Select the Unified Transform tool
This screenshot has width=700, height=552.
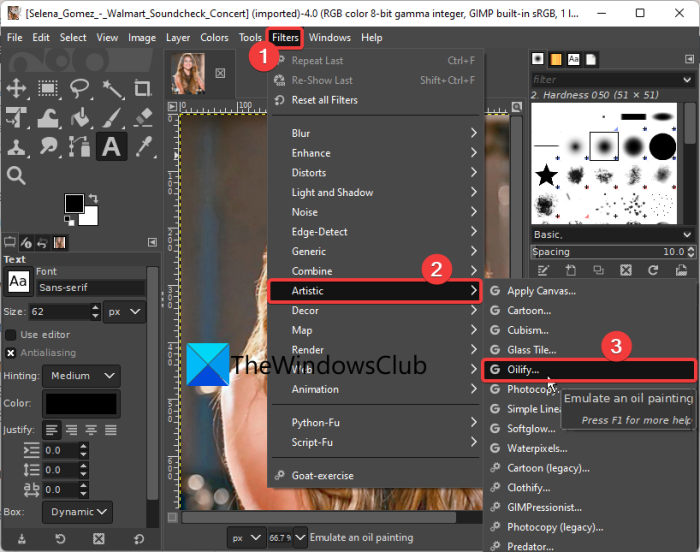click(17, 118)
